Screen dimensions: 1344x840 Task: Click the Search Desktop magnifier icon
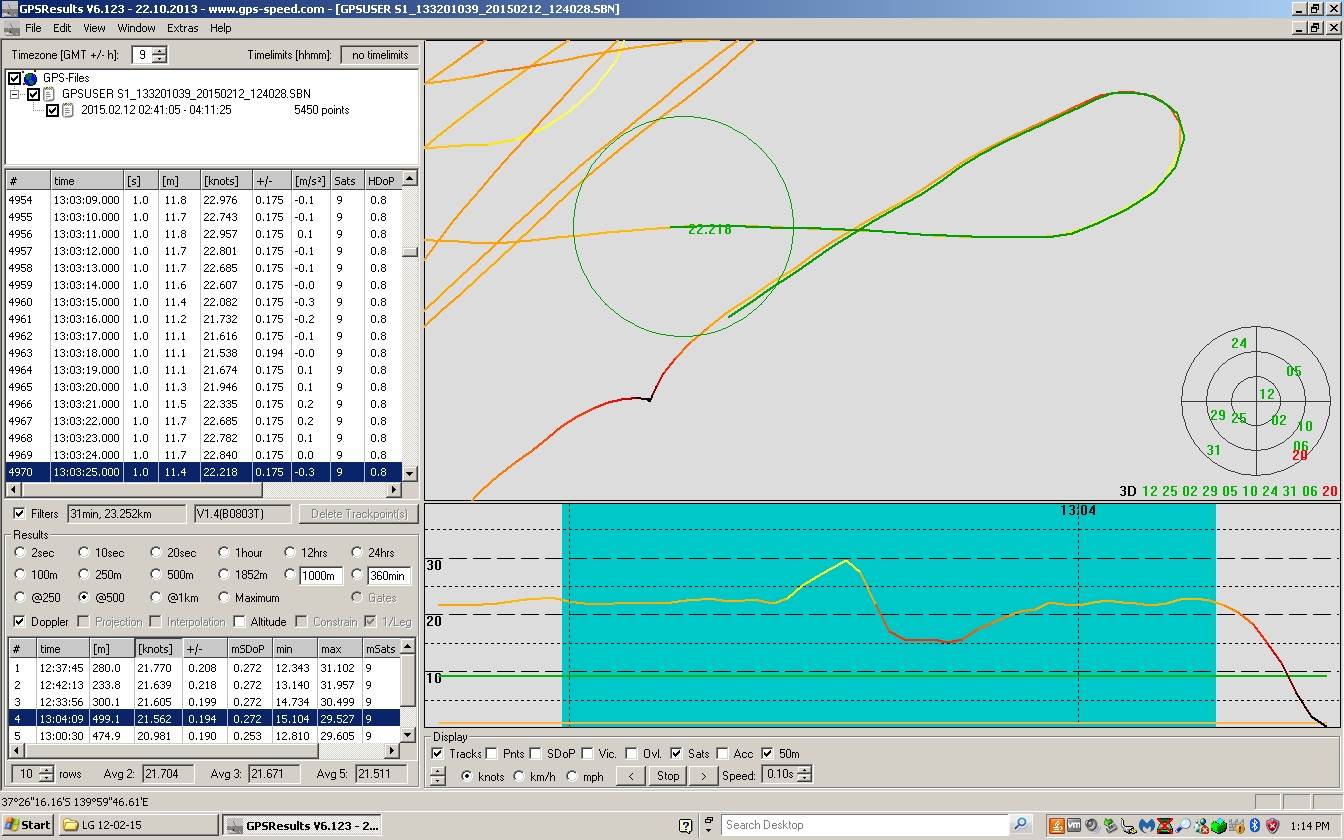(1020, 825)
